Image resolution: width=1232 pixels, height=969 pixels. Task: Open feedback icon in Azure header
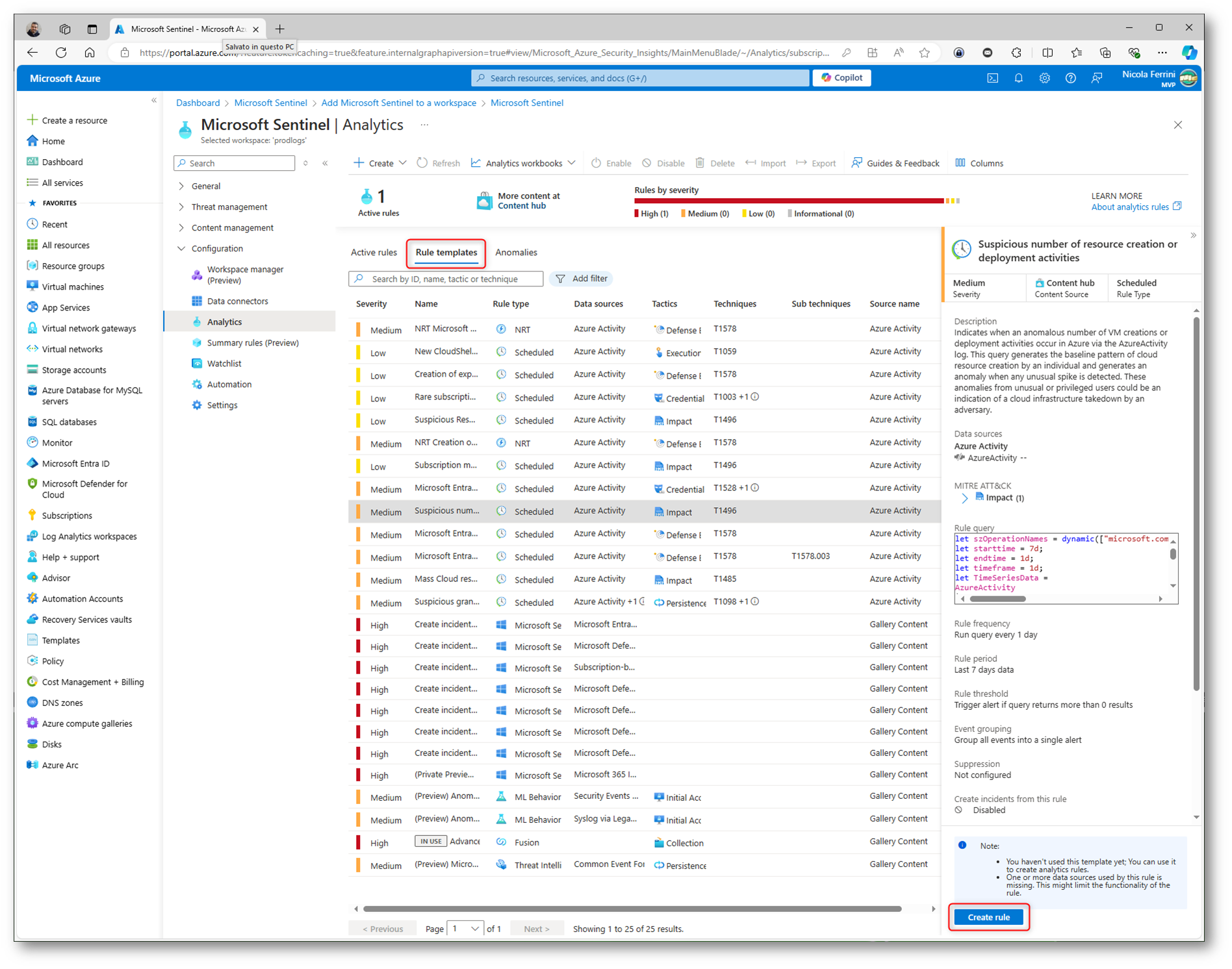[1097, 78]
